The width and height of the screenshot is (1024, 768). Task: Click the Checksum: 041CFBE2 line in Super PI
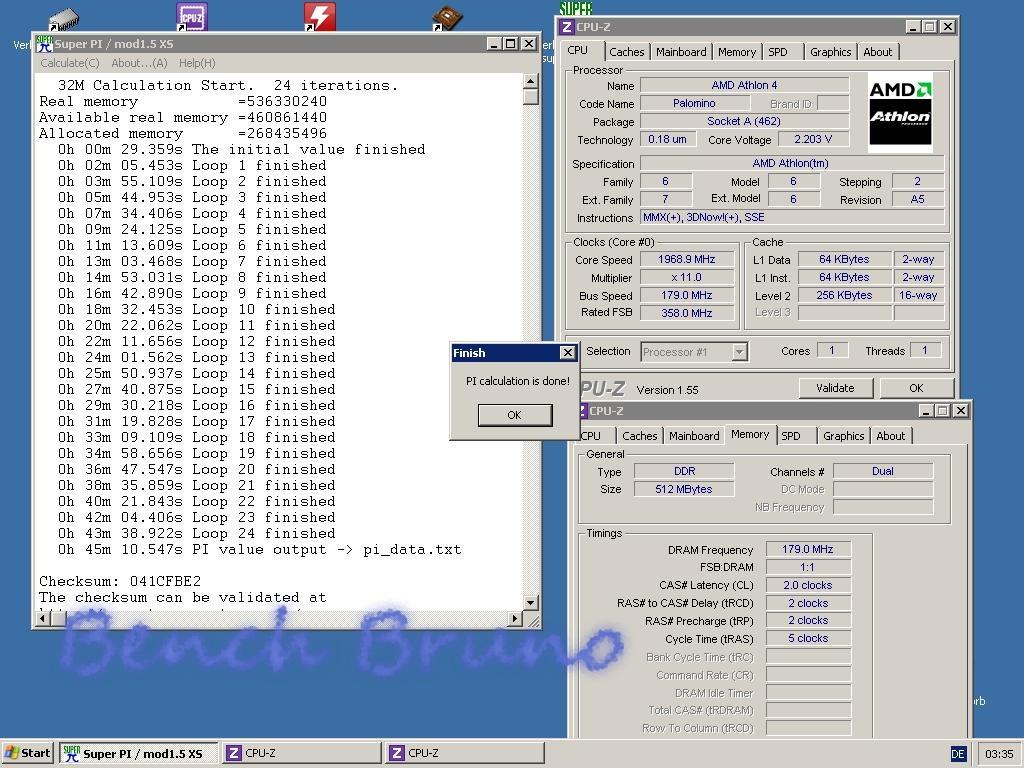[x=120, y=581]
